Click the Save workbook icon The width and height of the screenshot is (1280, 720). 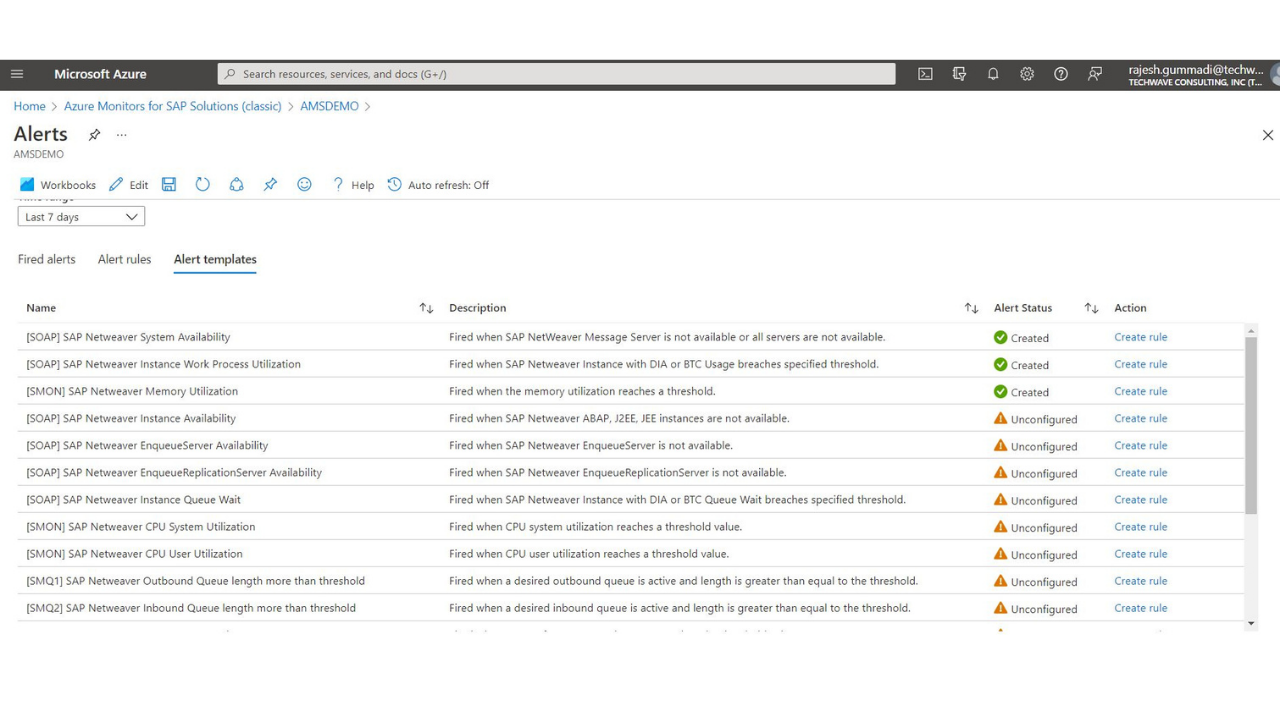click(x=169, y=184)
